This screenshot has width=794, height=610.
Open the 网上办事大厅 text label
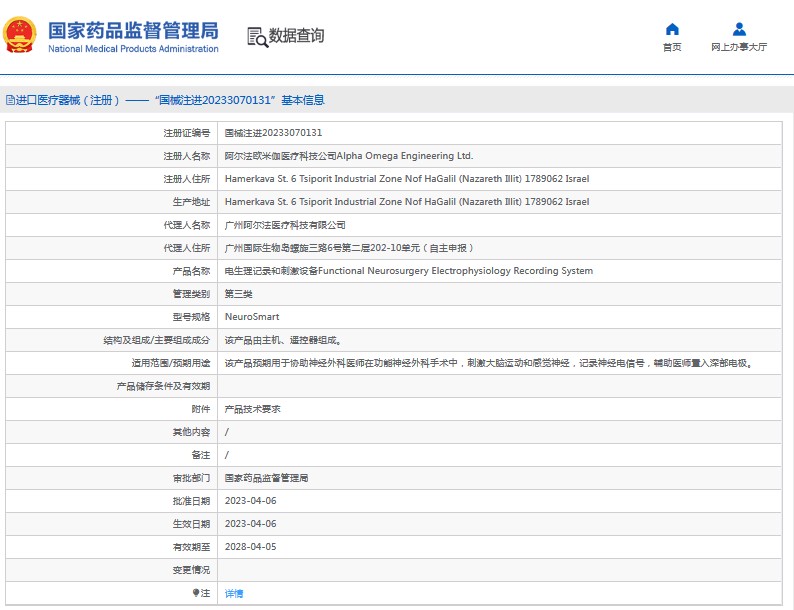(x=739, y=48)
